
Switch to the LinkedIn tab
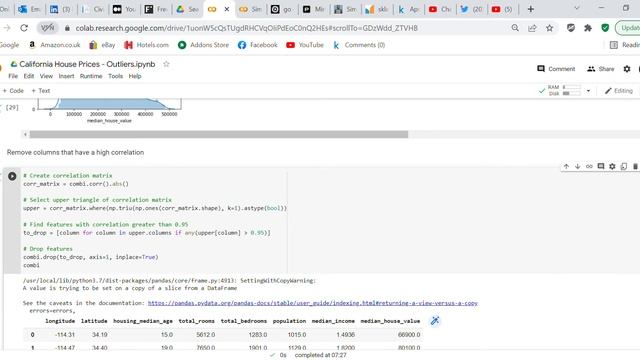60,9
